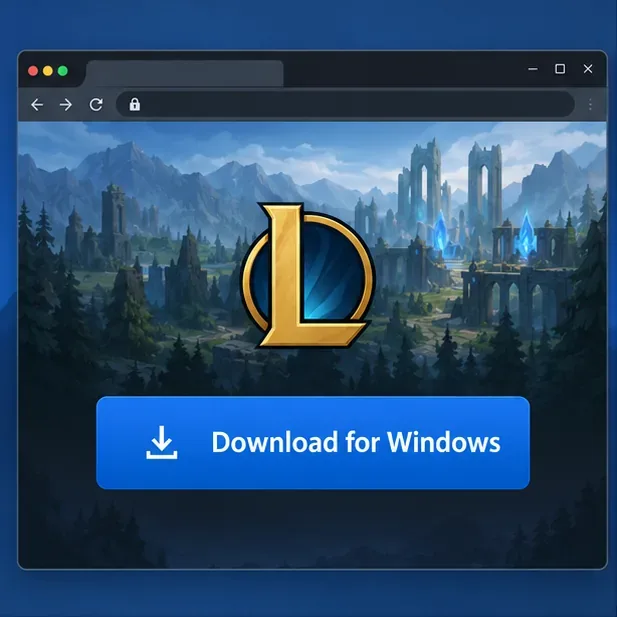The width and height of the screenshot is (617, 617).
Task: Click the empty address bar field
Action: [345, 104]
